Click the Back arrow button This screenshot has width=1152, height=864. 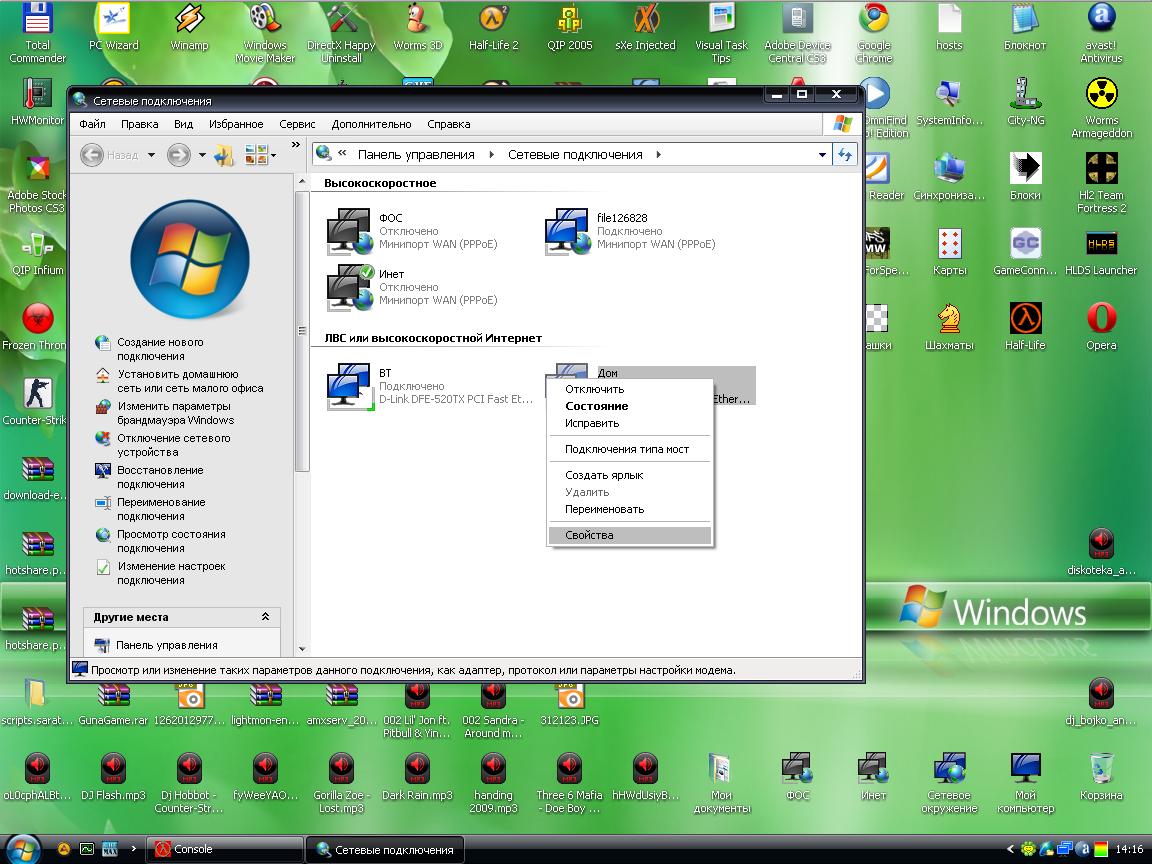coord(92,155)
